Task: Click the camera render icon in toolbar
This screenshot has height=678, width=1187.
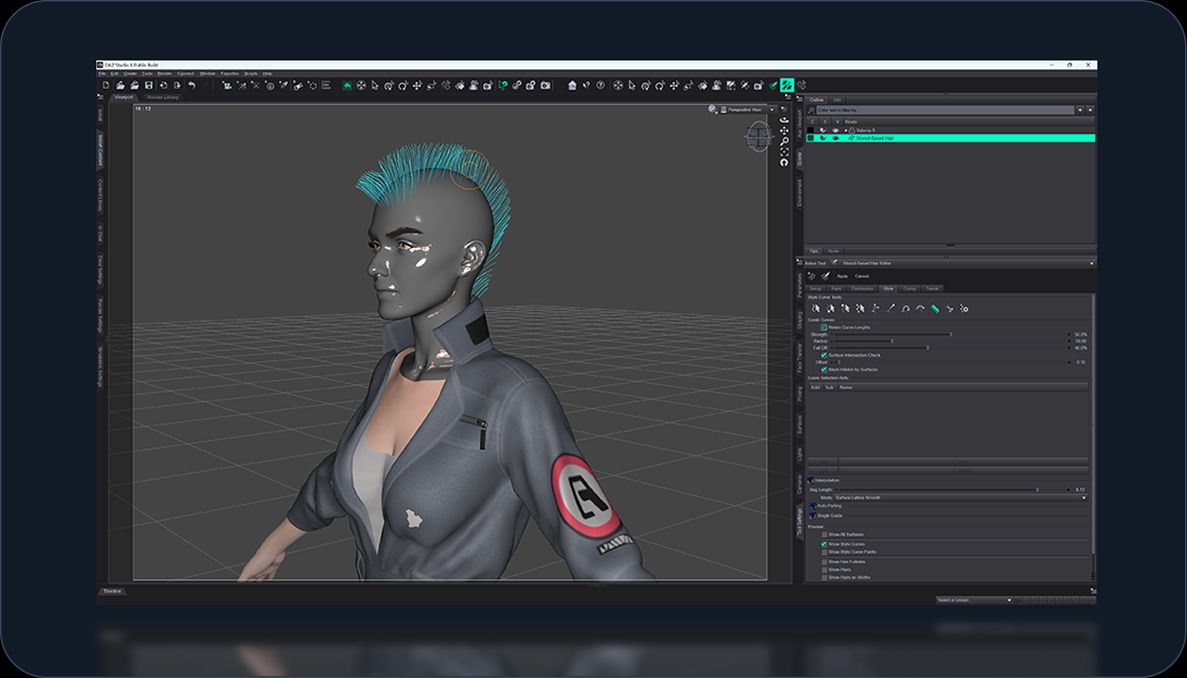Action: [545, 86]
